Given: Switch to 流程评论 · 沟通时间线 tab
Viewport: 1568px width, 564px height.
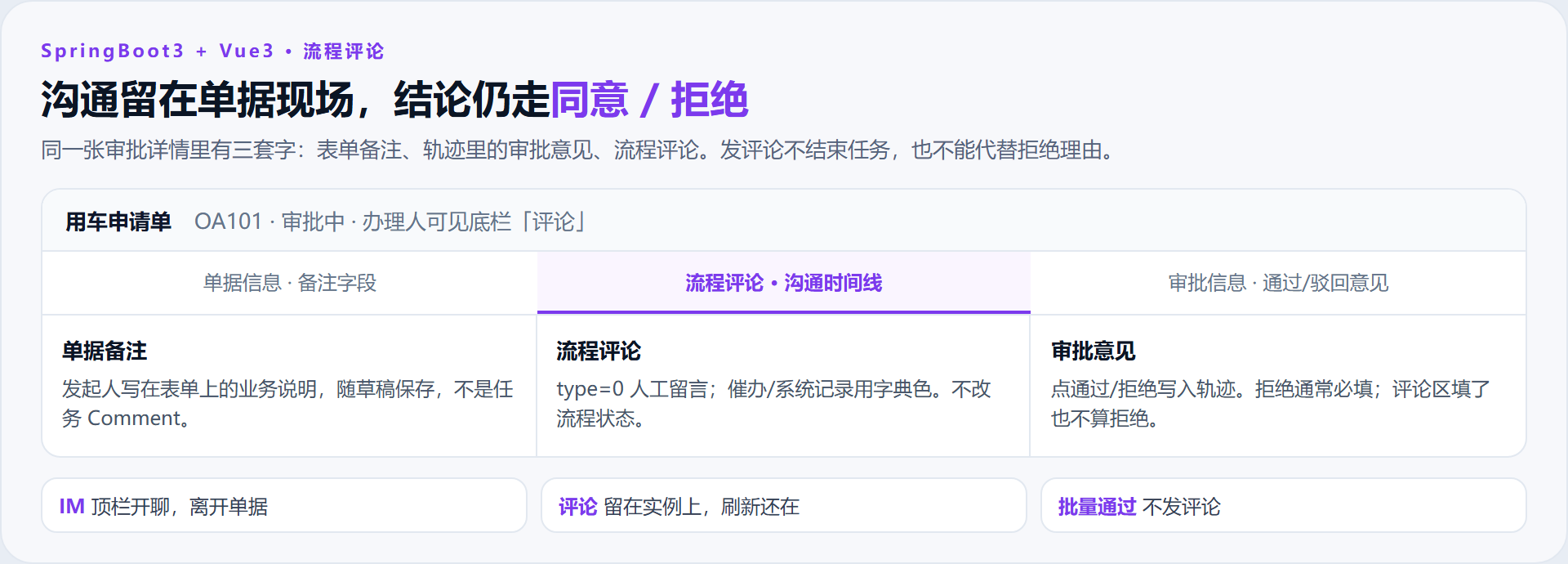Looking at the screenshot, I should tap(784, 283).
